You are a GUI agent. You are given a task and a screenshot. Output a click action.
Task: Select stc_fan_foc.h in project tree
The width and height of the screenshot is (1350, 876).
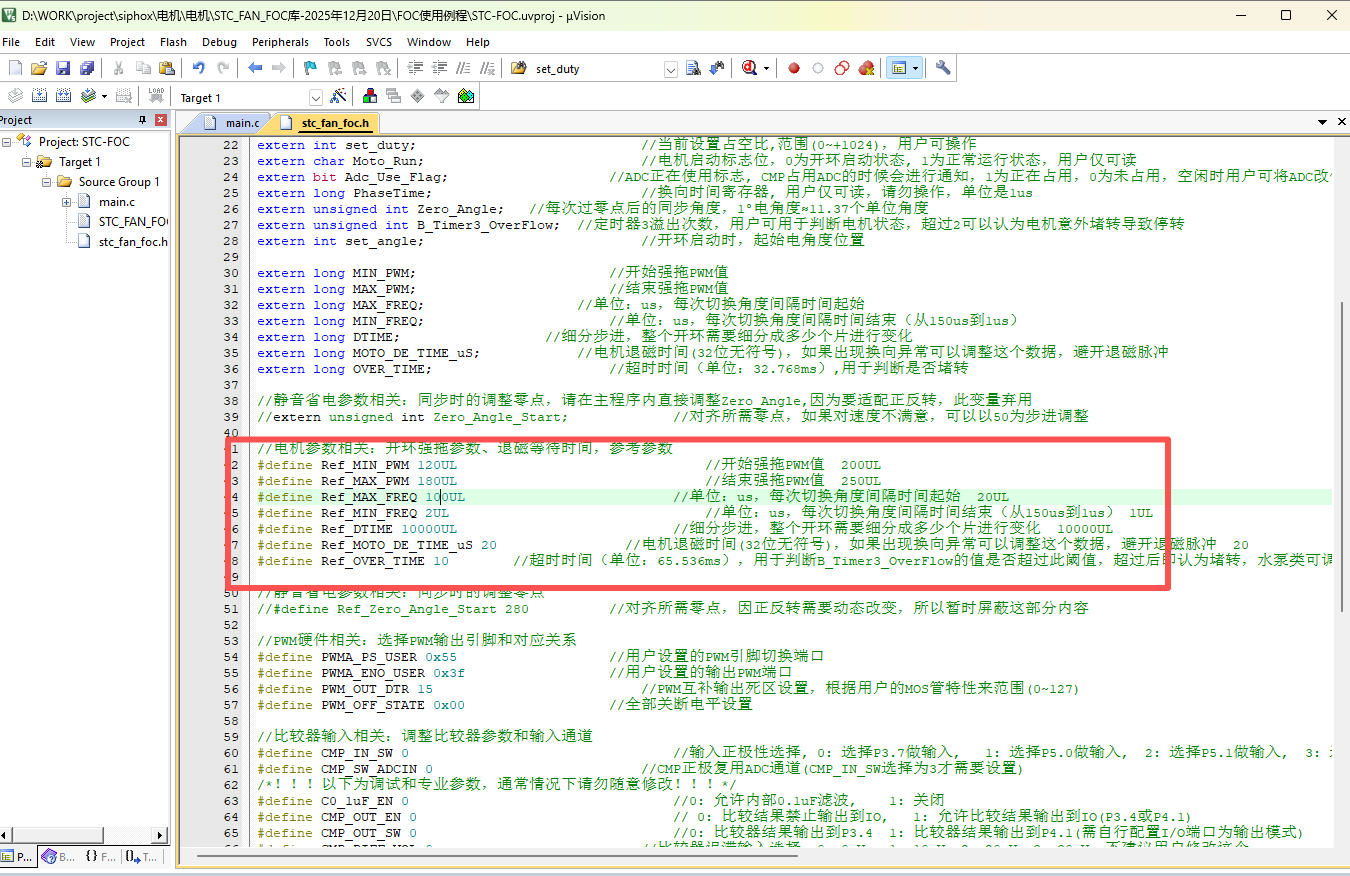tap(133, 242)
